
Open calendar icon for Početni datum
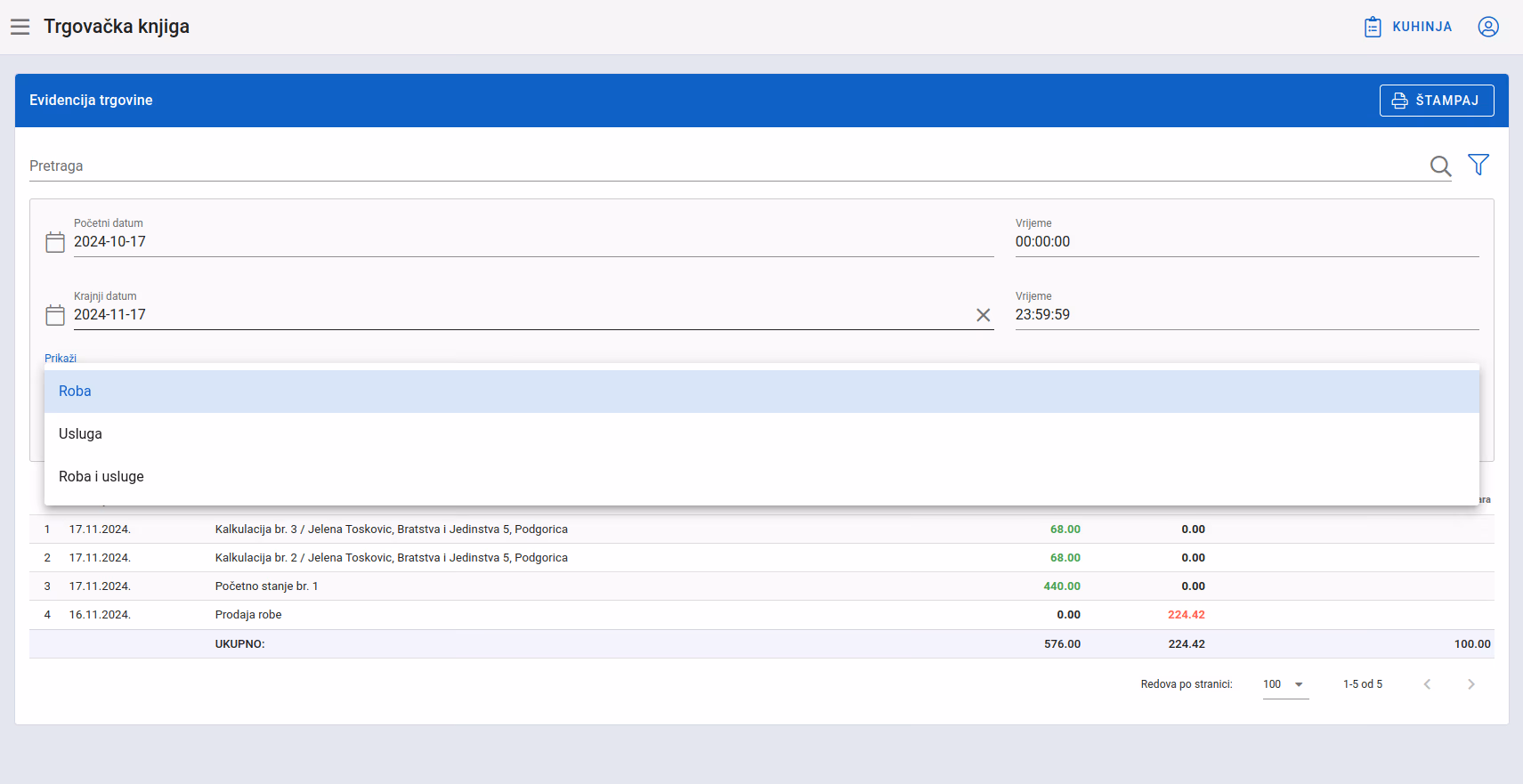[x=55, y=242]
